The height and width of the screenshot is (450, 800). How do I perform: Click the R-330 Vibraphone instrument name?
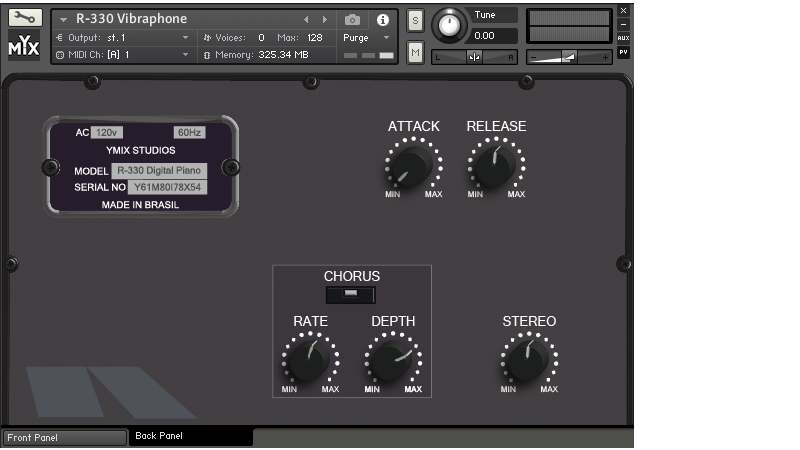click(132, 19)
